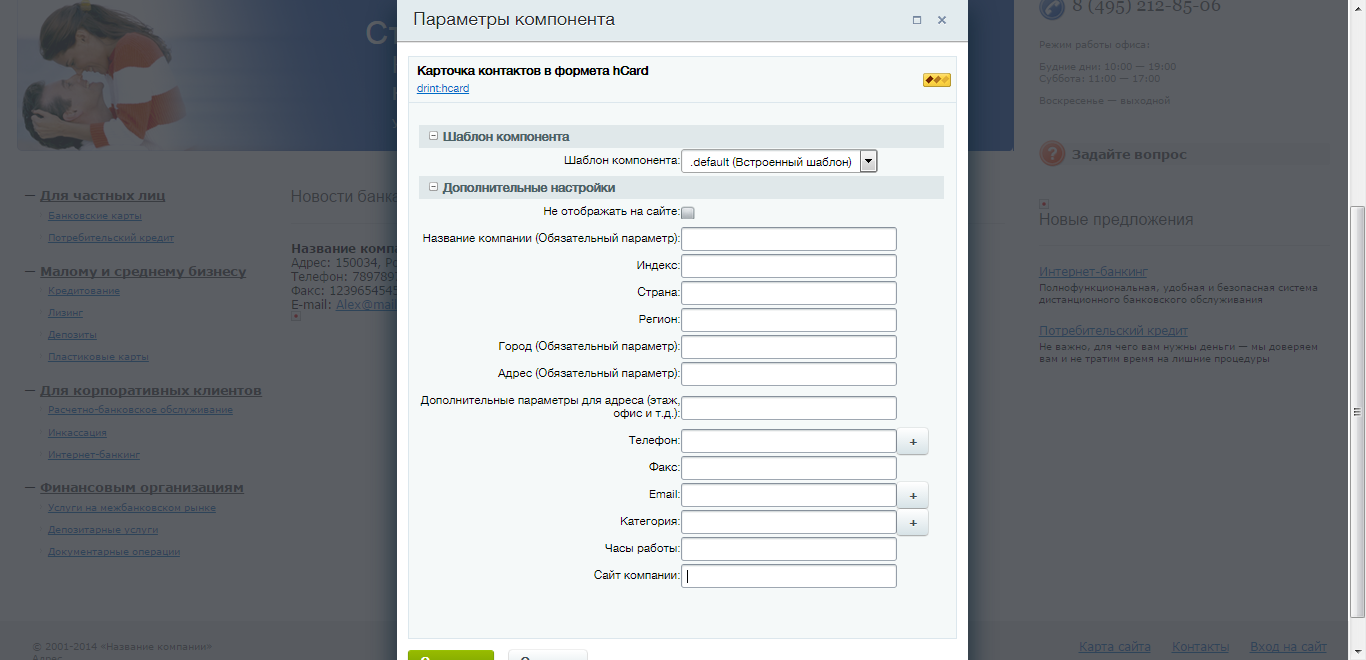
Task: Follow the Интернет-банкинг offer link
Action: click(1093, 271)
